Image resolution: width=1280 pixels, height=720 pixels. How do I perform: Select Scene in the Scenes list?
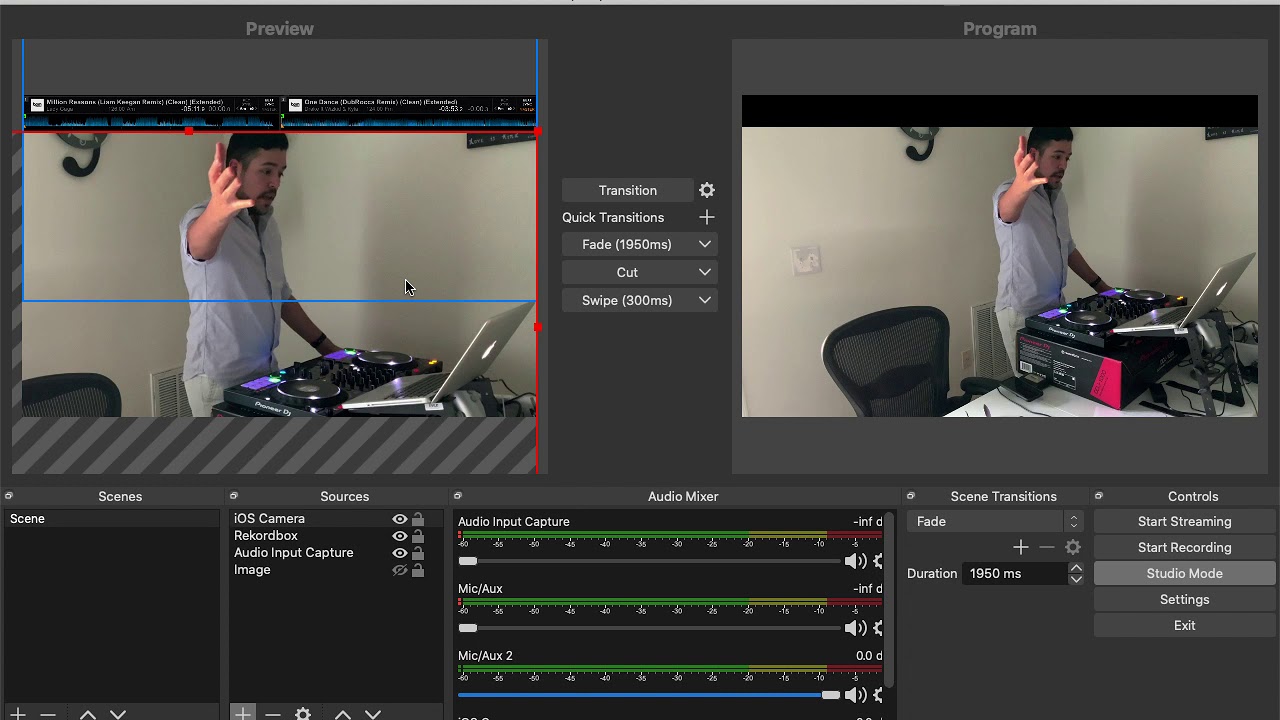(x=111, y=519)
